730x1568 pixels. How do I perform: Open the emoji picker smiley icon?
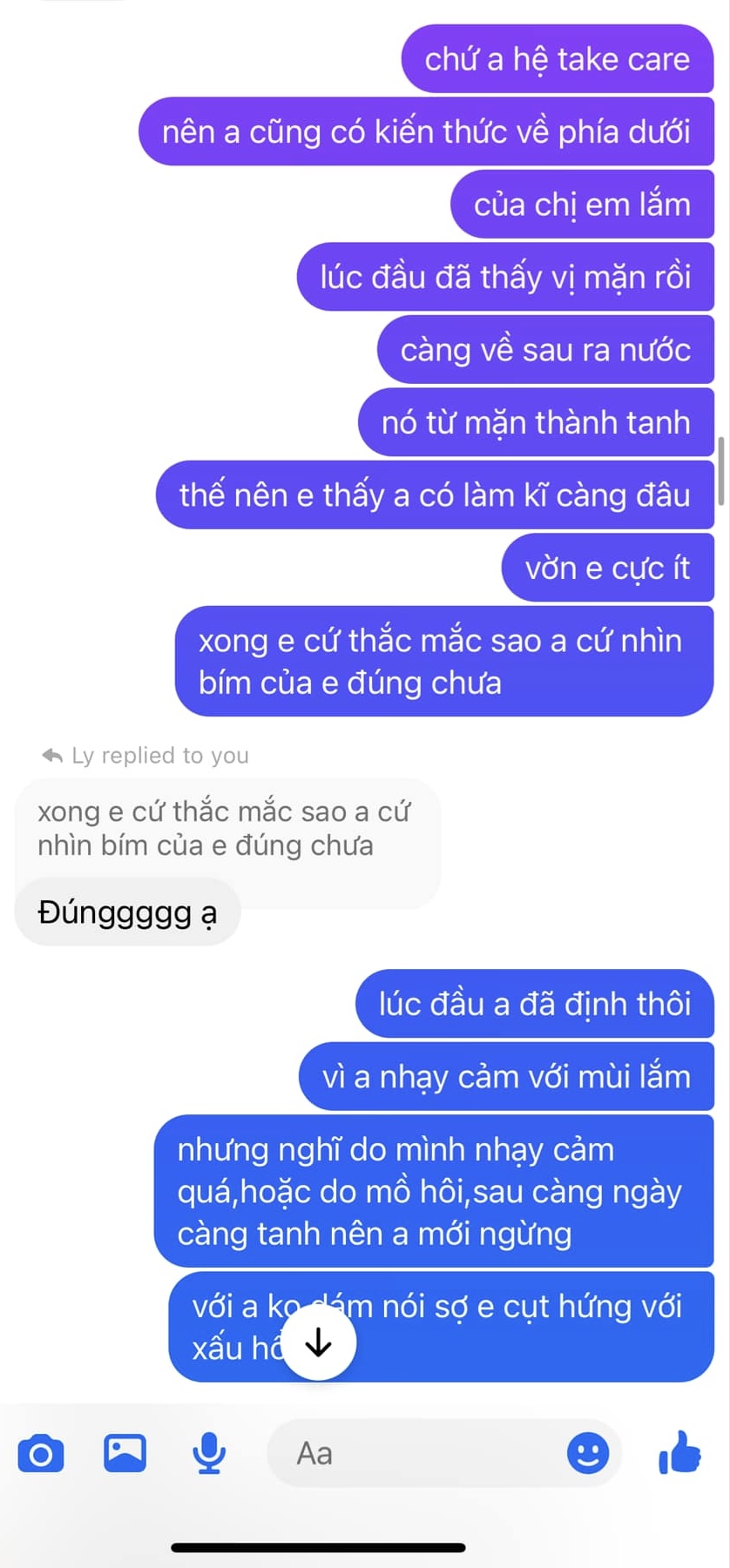[x=588, y=1453]
